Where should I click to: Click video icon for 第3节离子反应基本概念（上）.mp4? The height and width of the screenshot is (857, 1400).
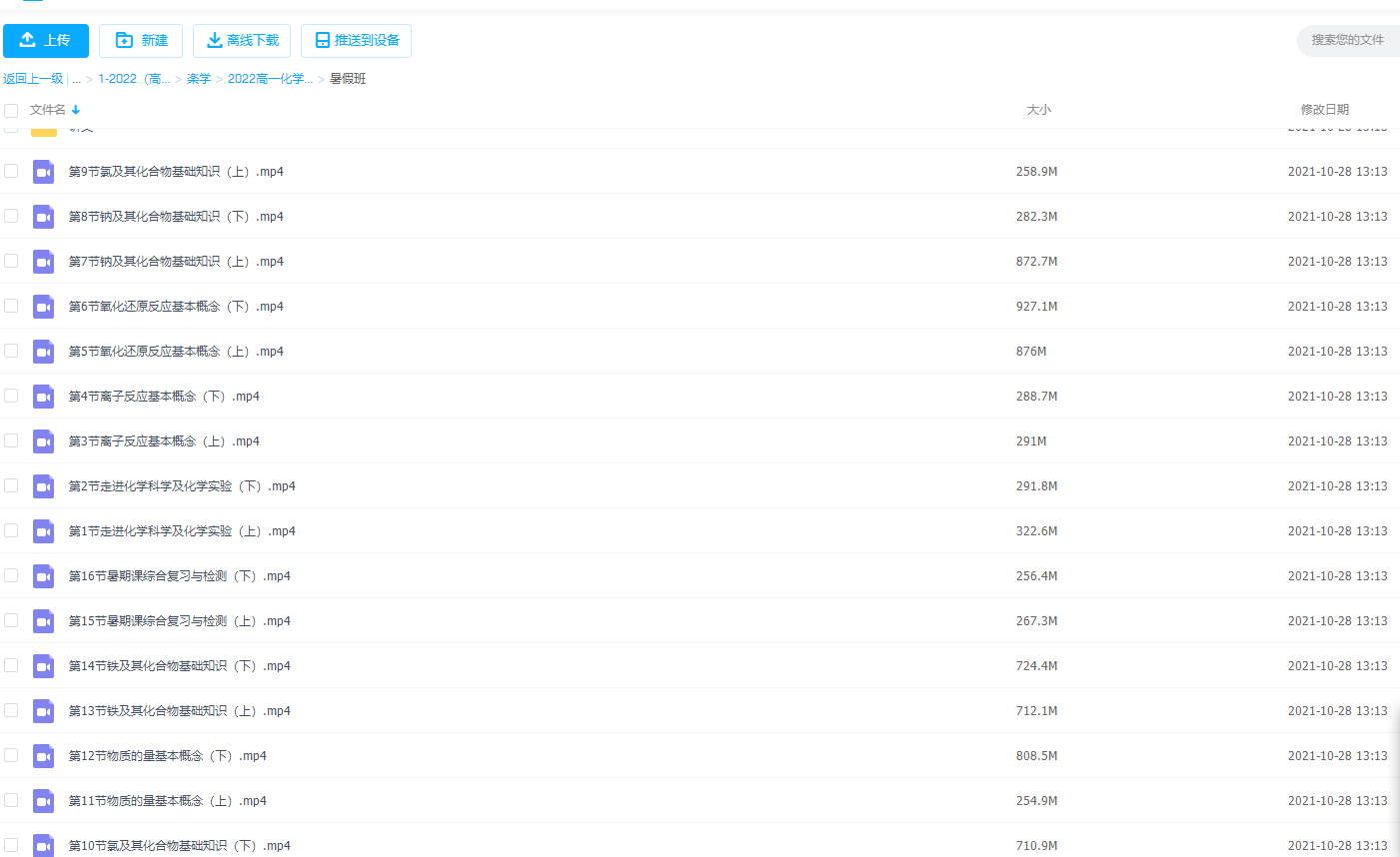[43, 441]
